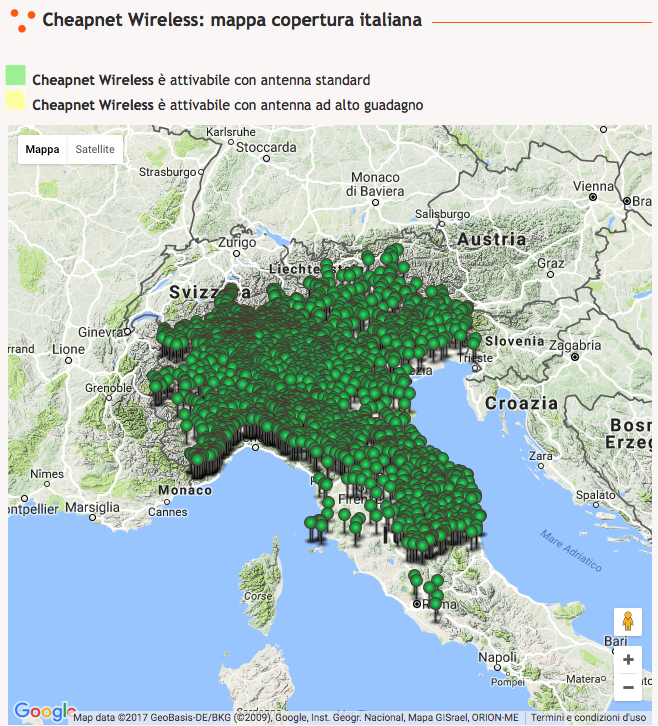Click the map data copyright attribution text
The image size is (658, 726).
pos(296,718)
